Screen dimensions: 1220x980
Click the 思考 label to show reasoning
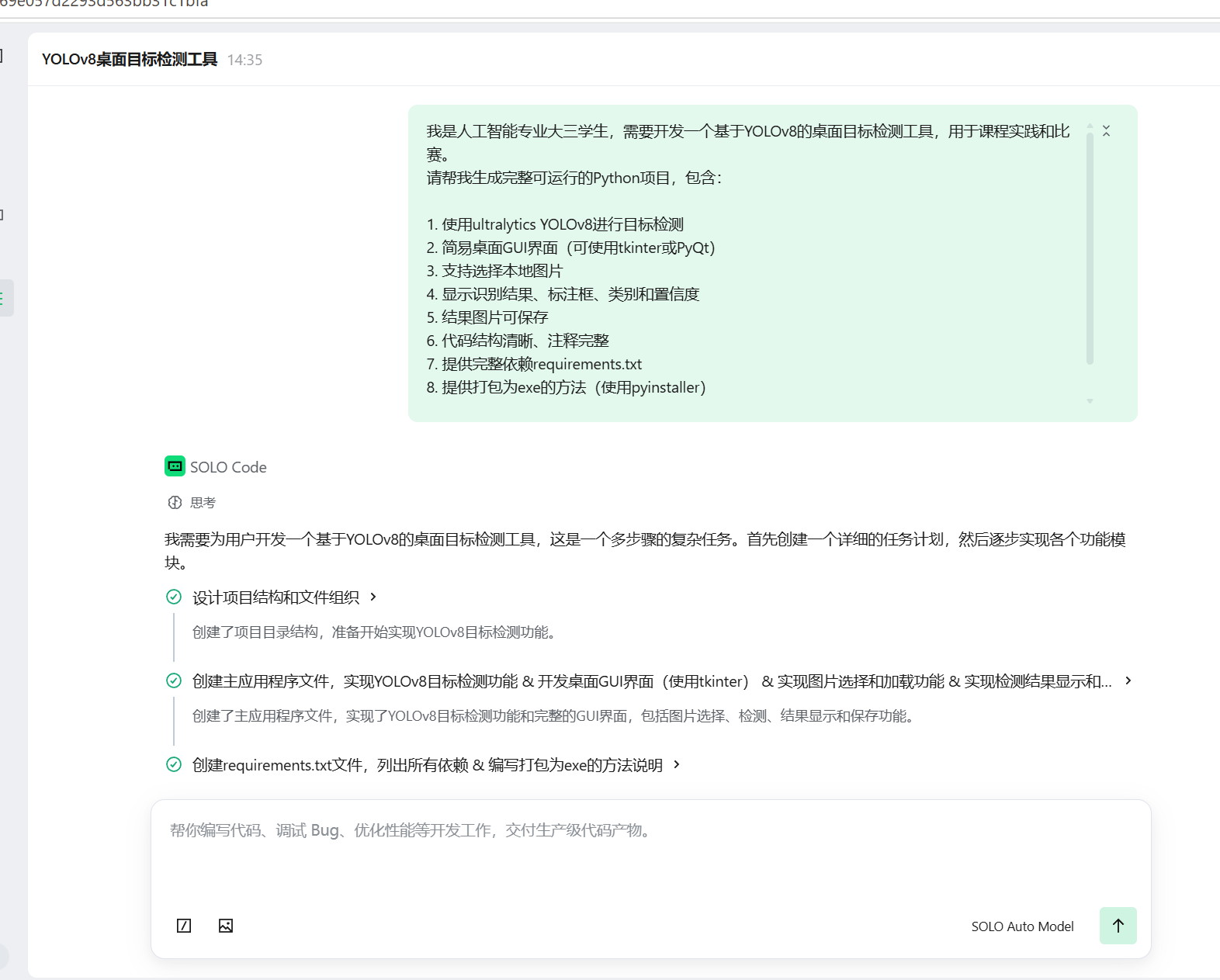(x=203, y=503)
